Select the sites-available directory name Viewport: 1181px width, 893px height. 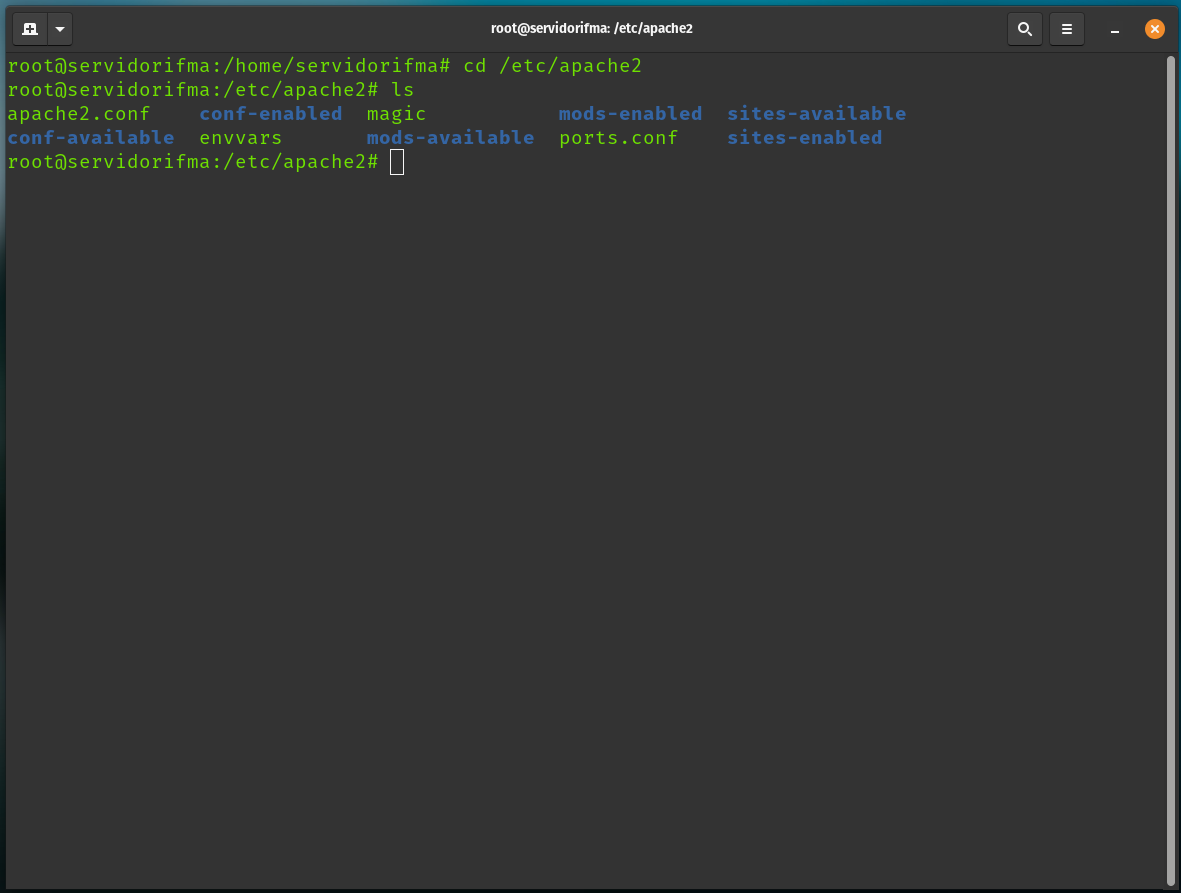[x=816, y=114]
